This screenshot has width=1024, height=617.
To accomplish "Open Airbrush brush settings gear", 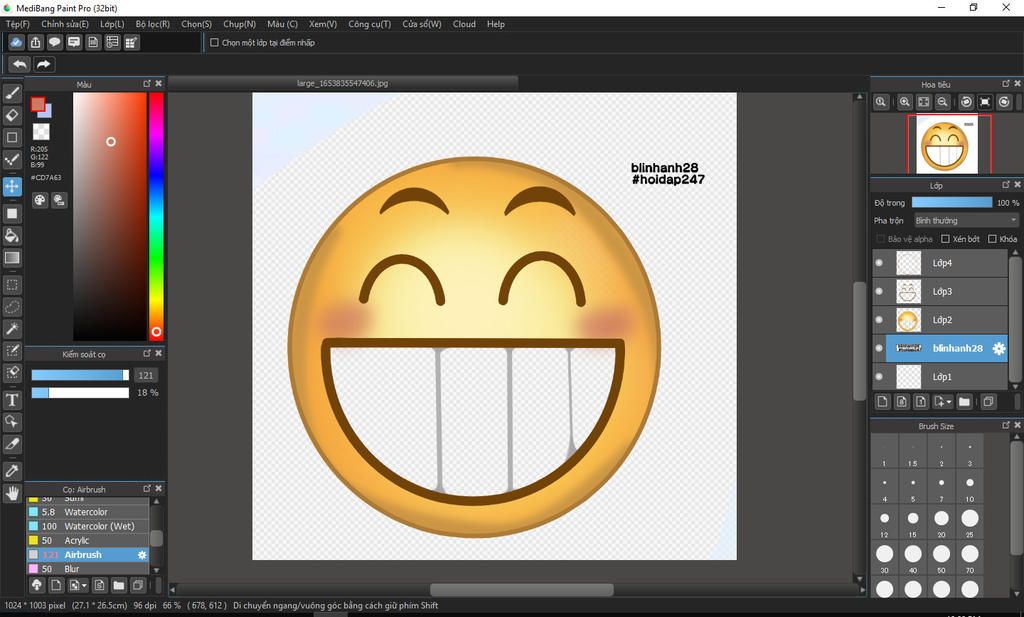I will point(142,555).
